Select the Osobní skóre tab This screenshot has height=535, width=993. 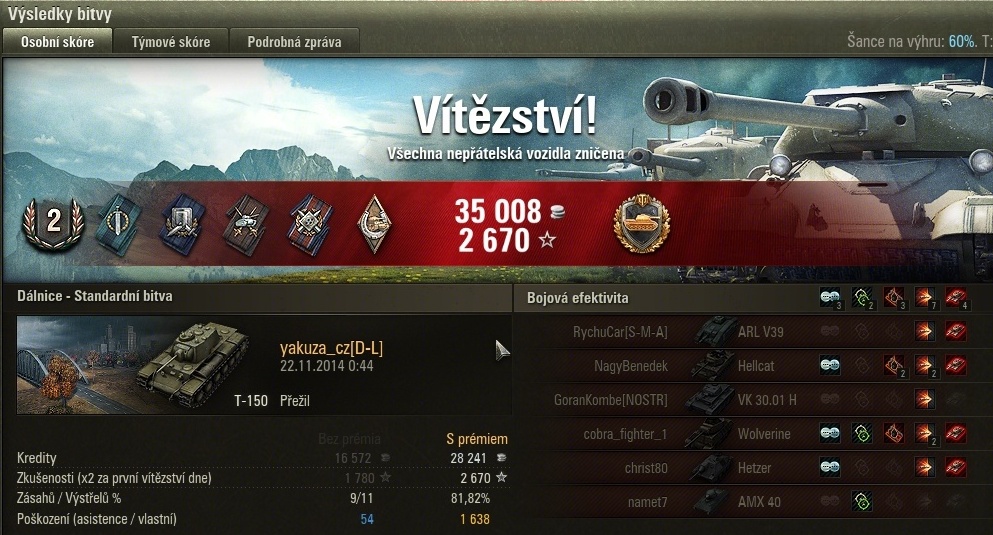pyautogui.click(x=58, y=42)
